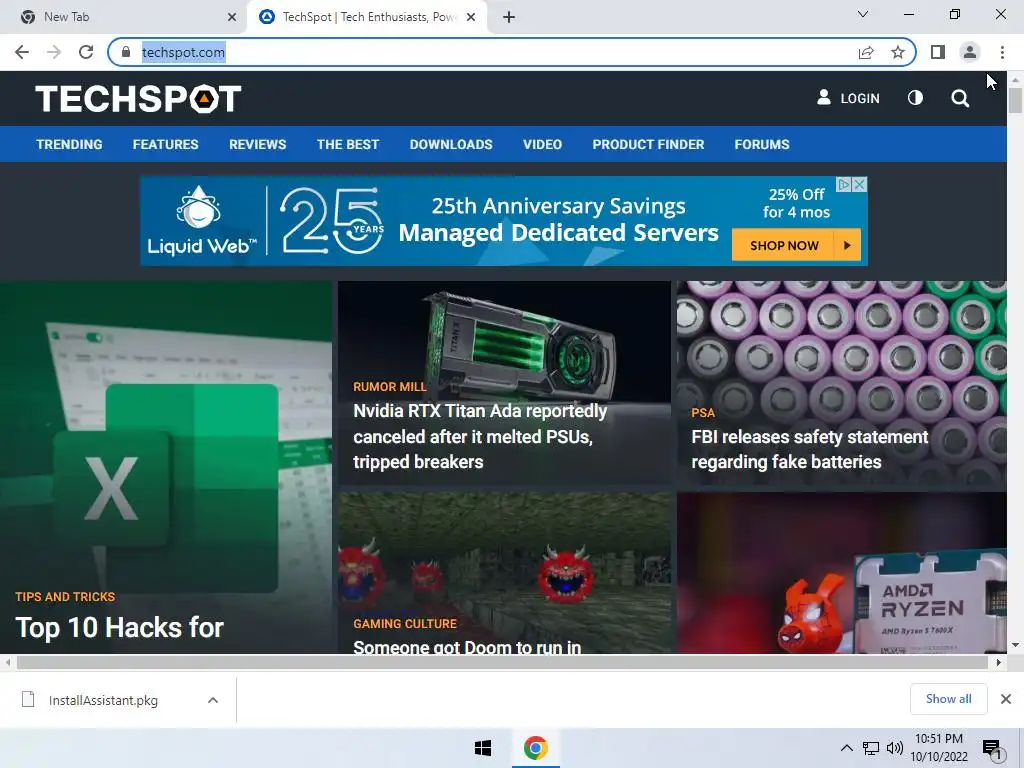
Task: Click the Chrome taskbar icon
Action: 536,748
